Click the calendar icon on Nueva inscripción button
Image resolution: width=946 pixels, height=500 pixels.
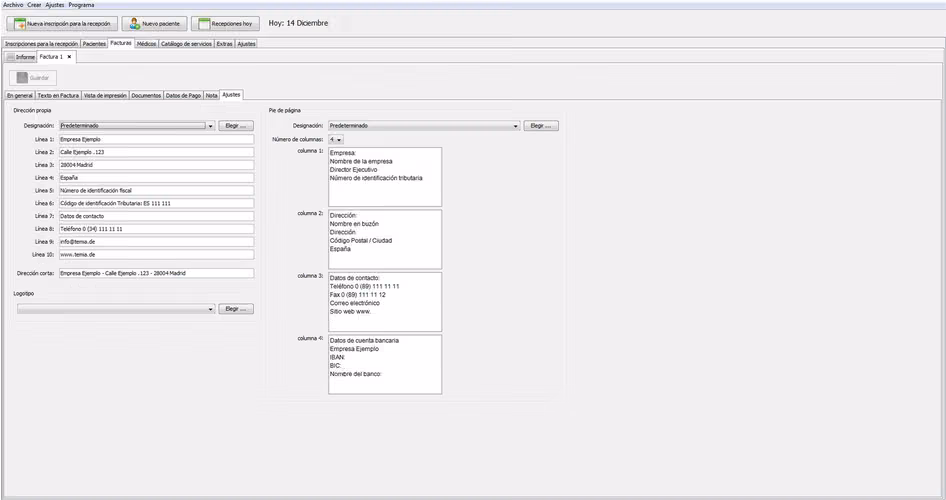20,24
